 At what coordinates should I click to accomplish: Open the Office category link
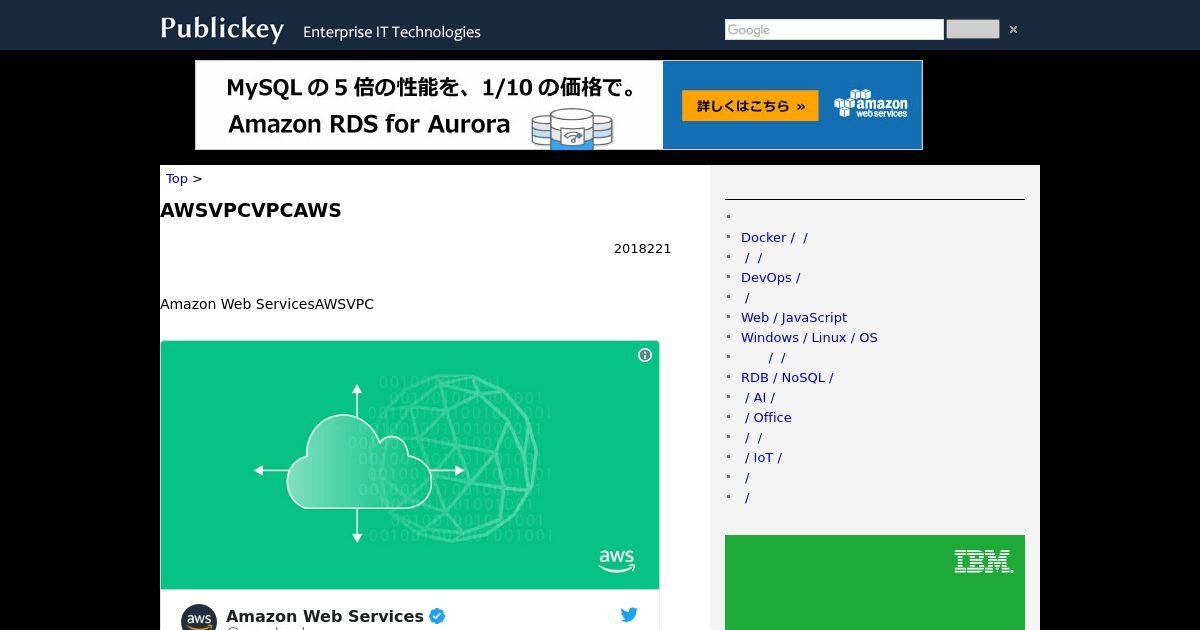(772, 417)
